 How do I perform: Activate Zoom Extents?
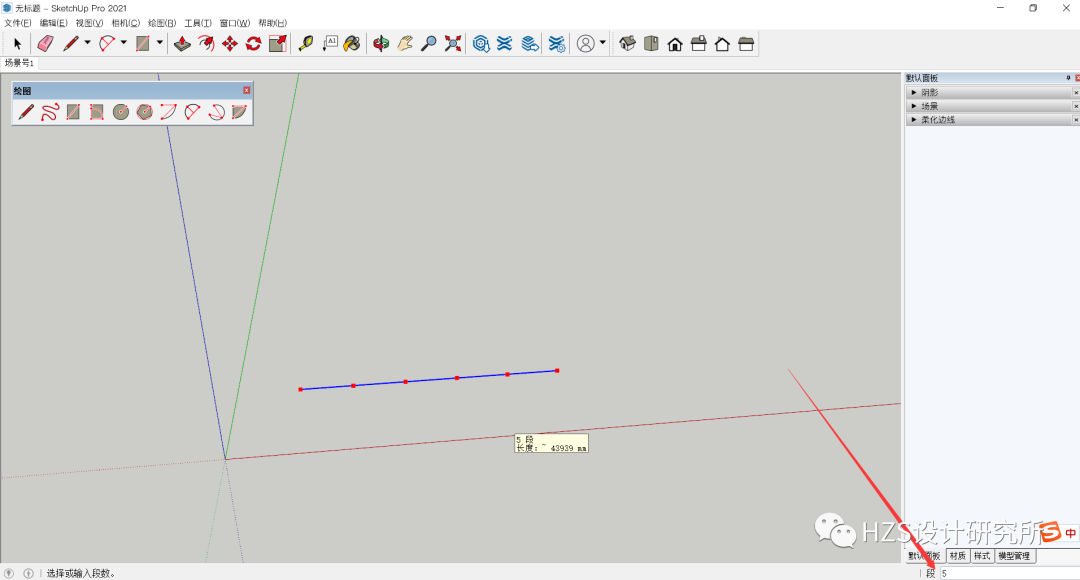[x=451, y=43]
